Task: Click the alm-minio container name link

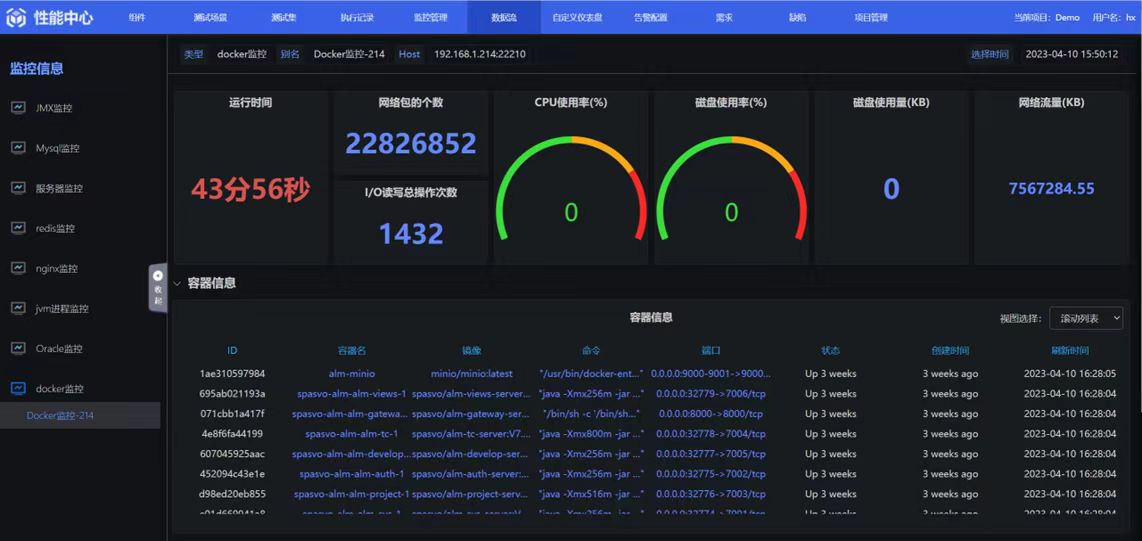Action: point(351,374)
